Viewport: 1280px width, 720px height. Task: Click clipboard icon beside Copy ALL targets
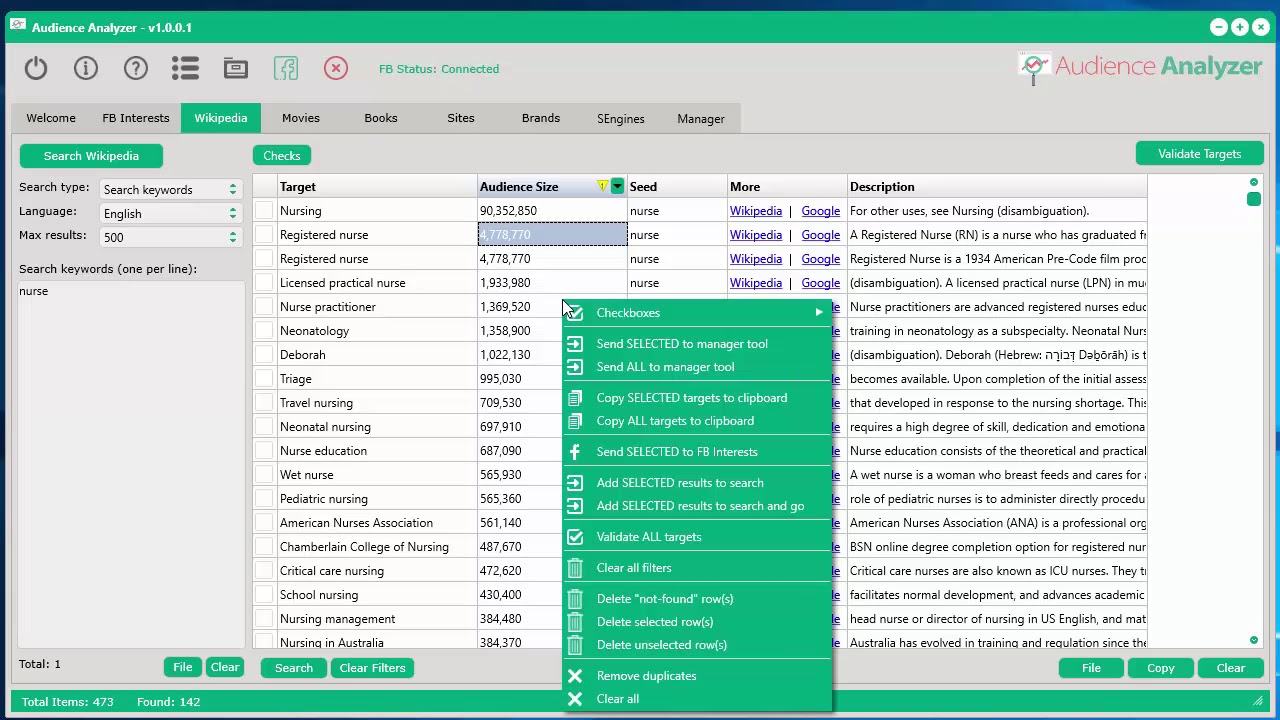point(575,421)
